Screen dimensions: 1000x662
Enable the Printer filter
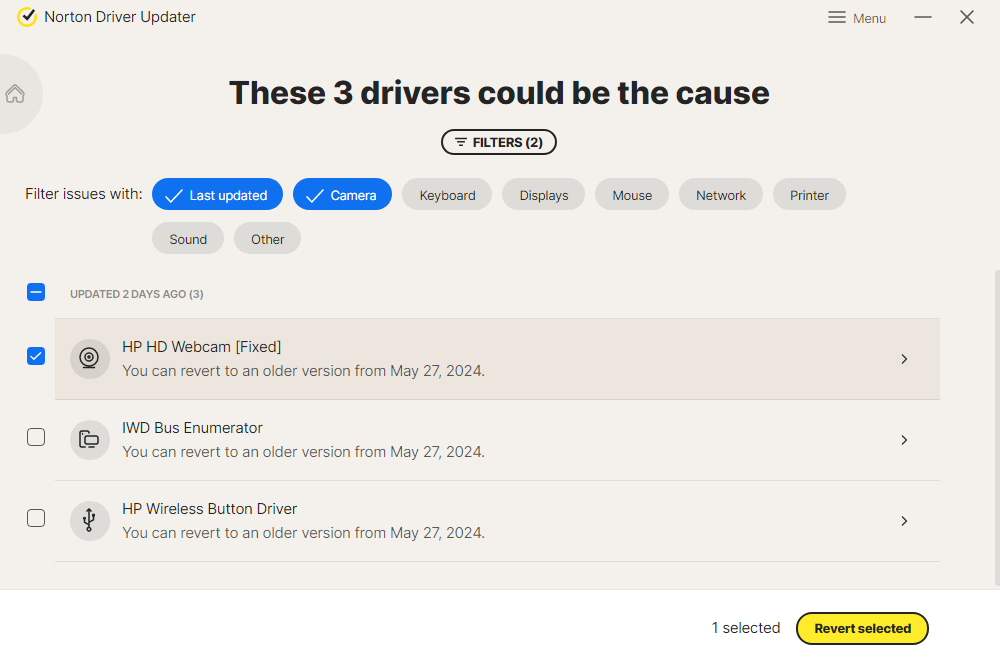point(809,195)
